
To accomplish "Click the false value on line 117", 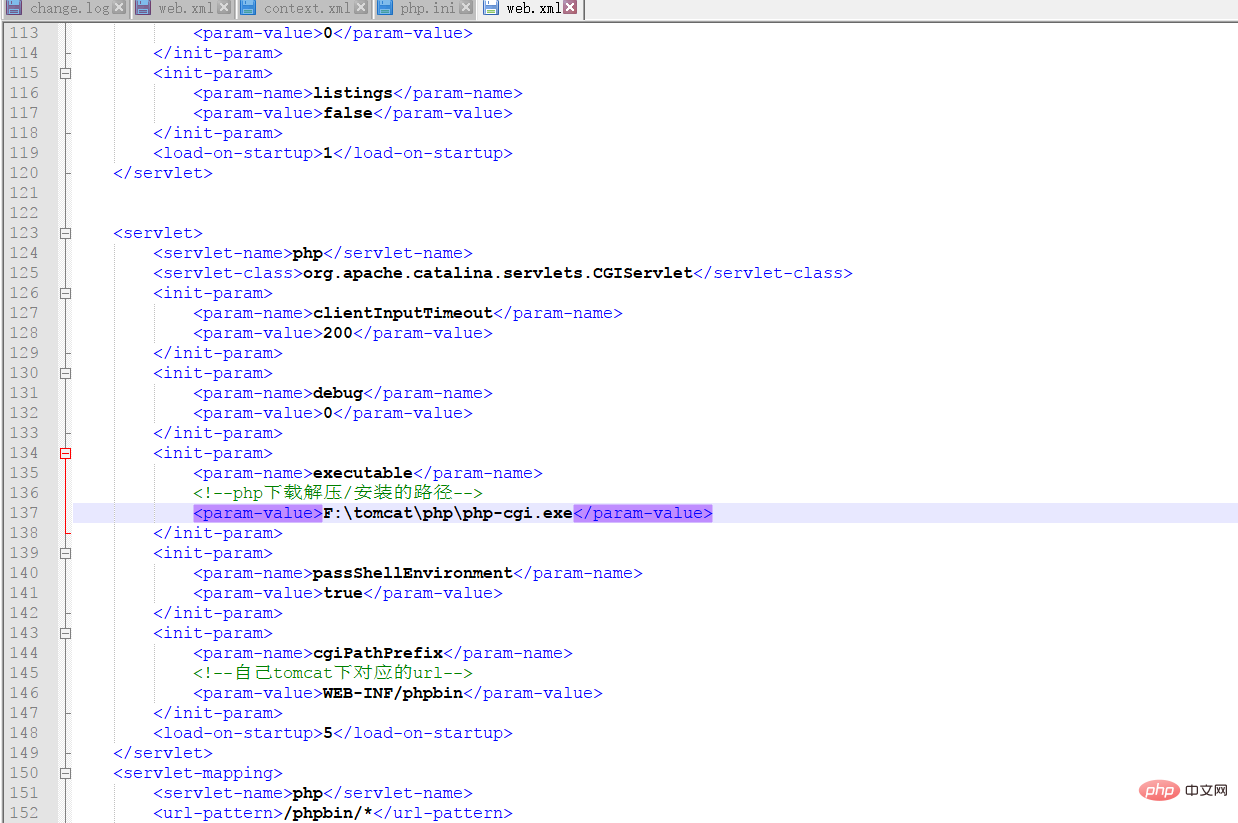I will pos(348,113).
